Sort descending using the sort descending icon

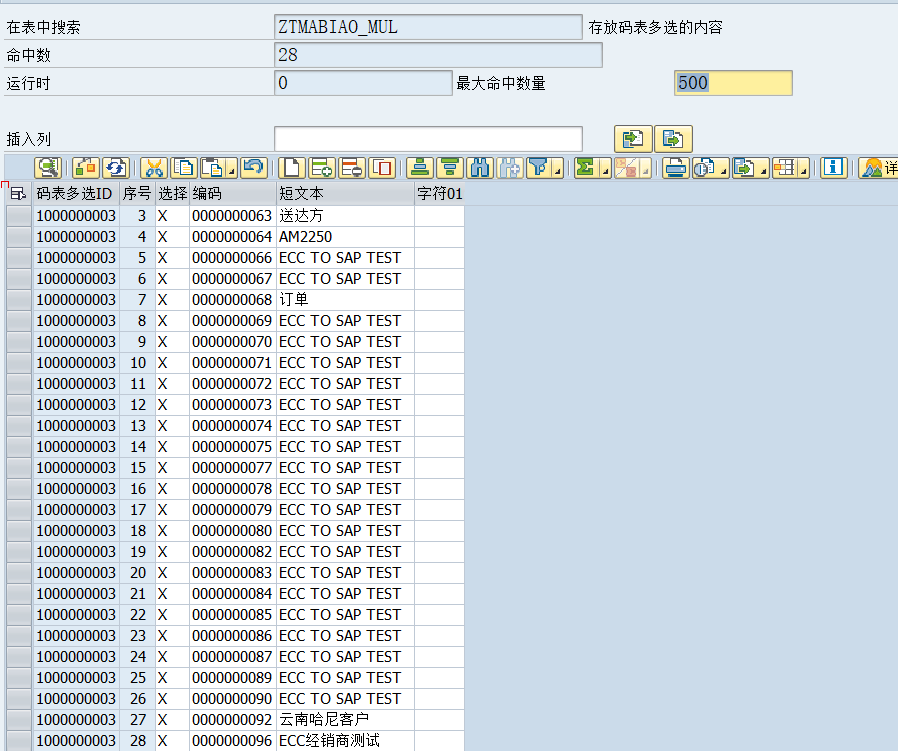pyautogui.click(x=450, y=168)
